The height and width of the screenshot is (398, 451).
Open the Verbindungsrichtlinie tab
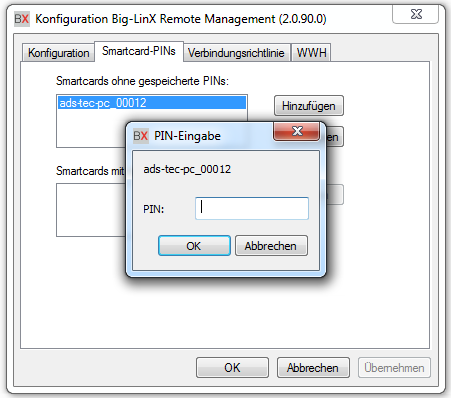(x=236, y=53)
